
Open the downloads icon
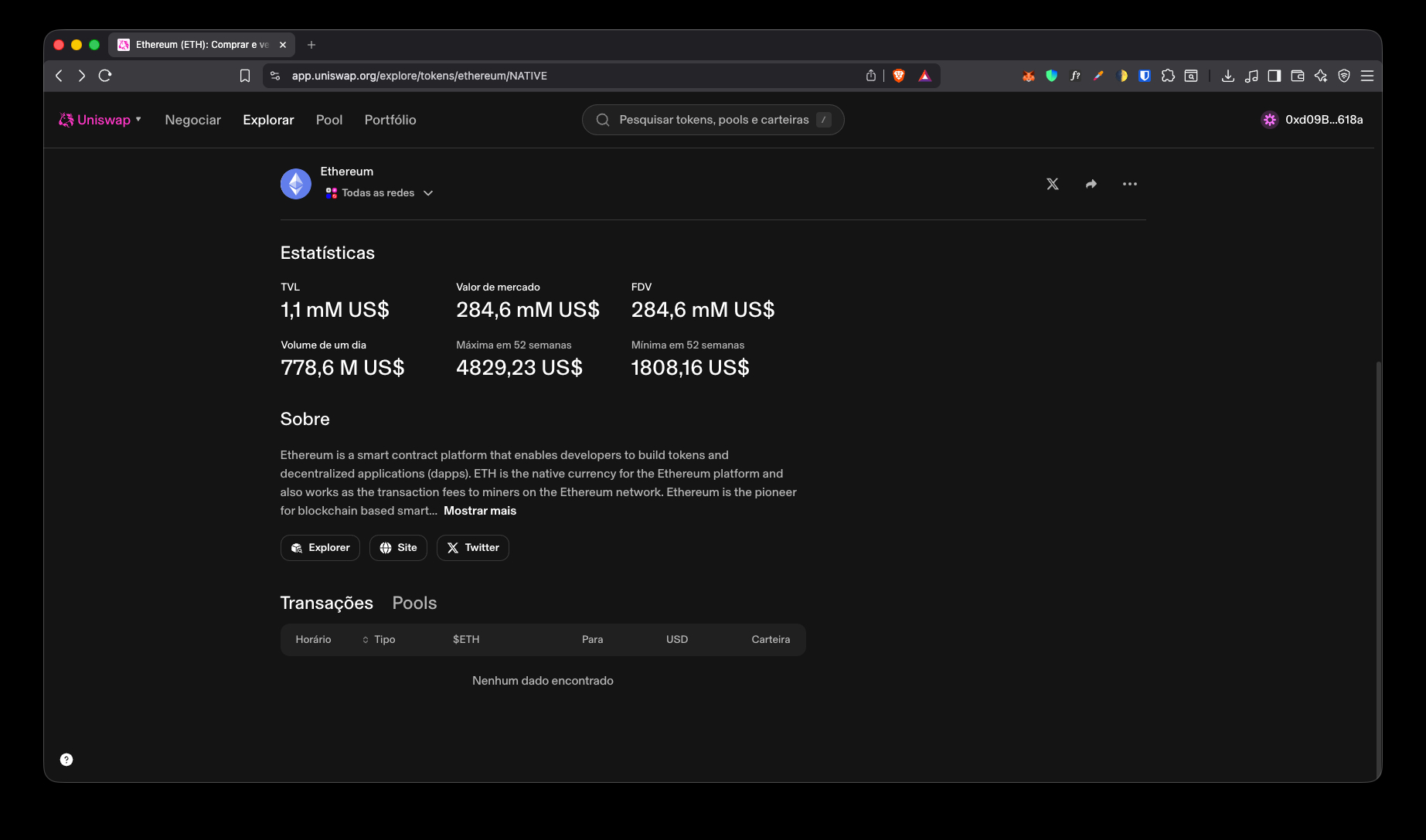[1228, 76]
